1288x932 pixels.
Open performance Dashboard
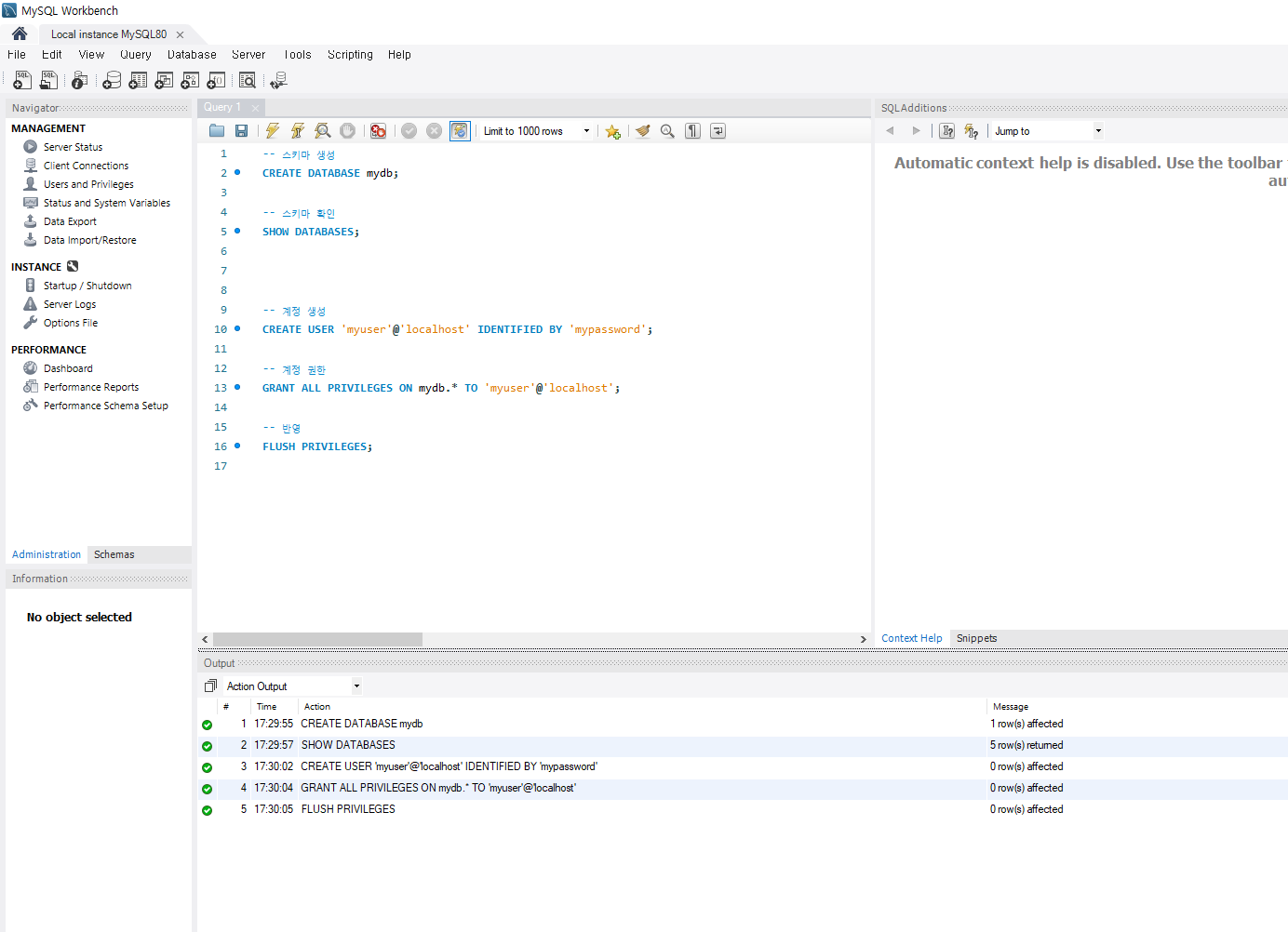[x=68, y=368]
